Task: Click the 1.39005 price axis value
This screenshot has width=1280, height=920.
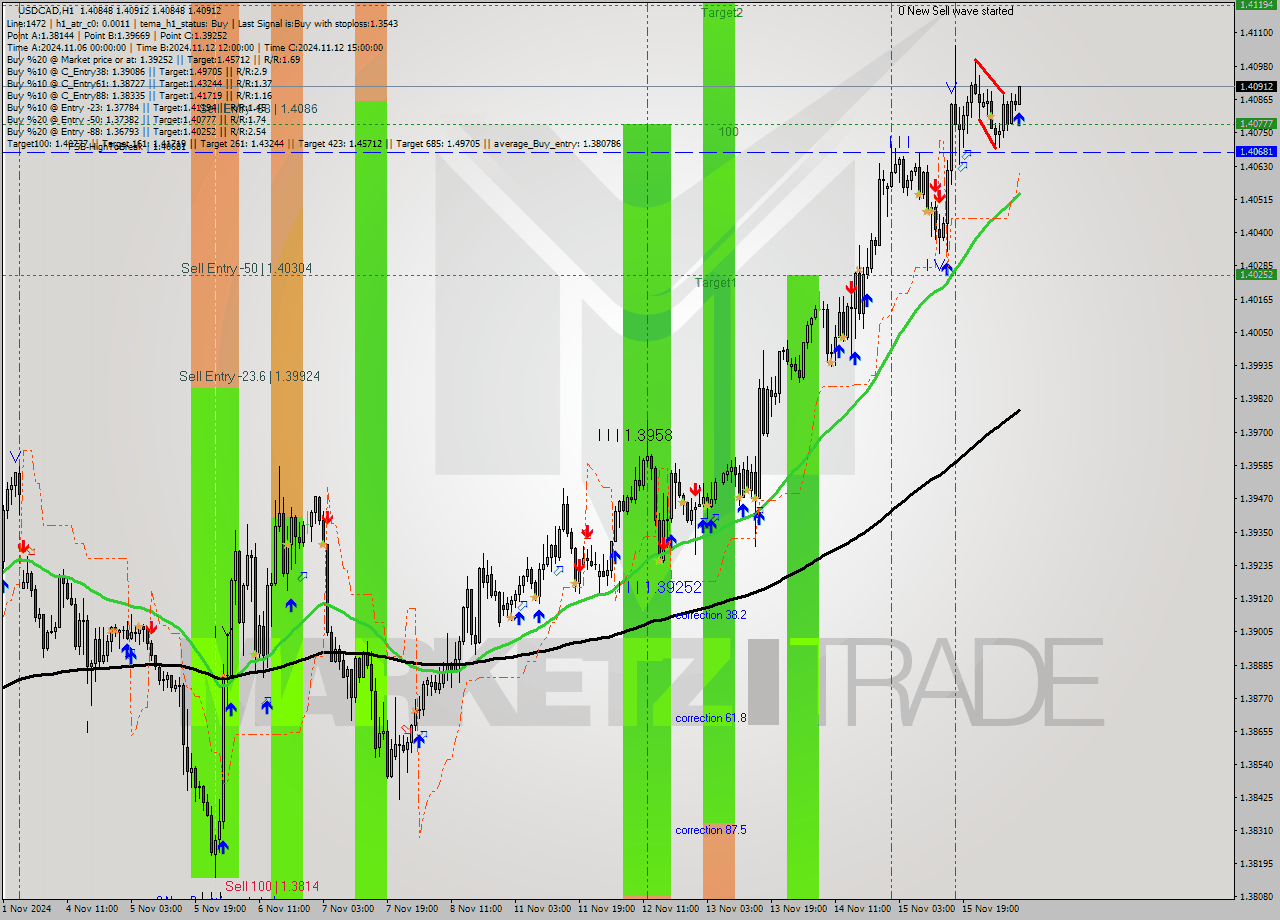Action: point(1256,631)
